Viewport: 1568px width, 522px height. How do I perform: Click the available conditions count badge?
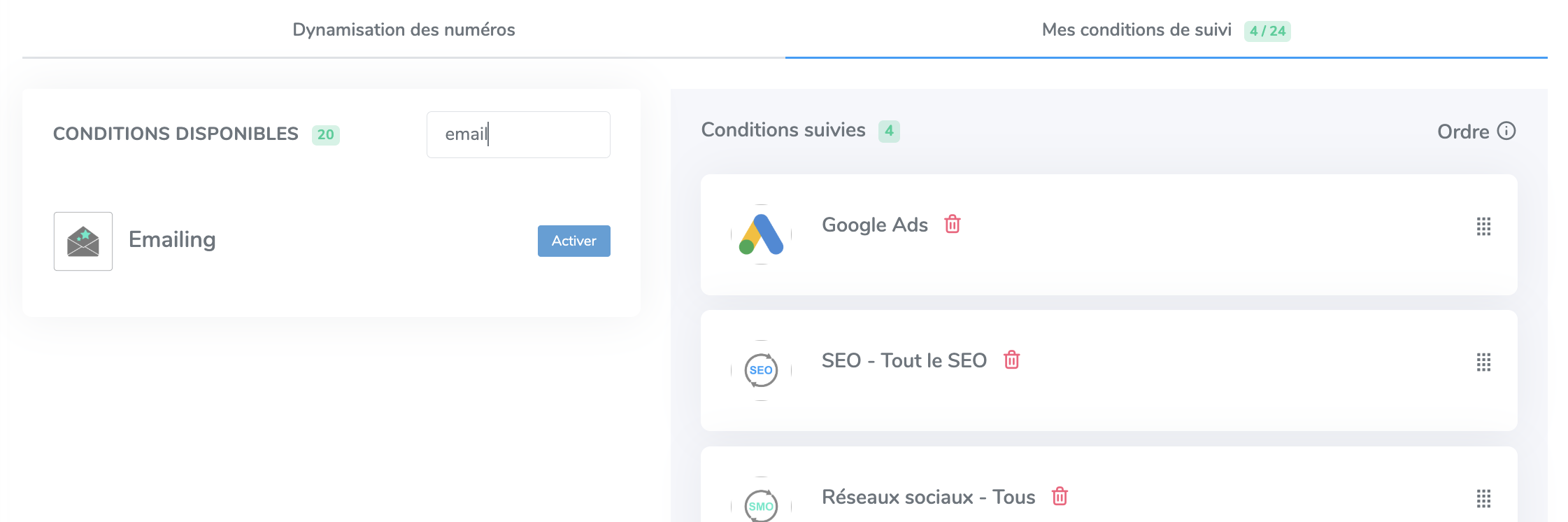tap(325, 134)
